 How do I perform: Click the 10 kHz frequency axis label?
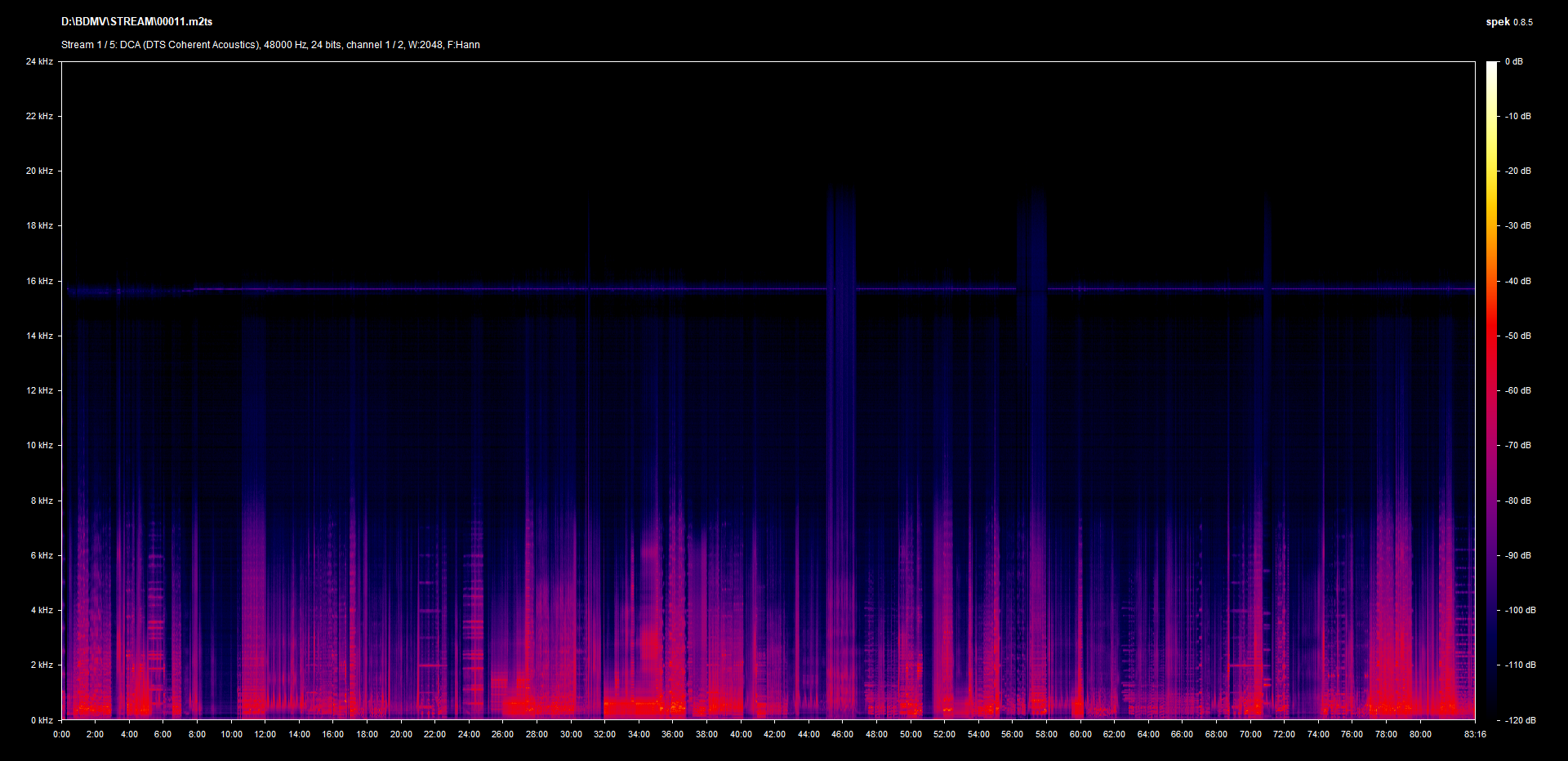tap(39, 445)
